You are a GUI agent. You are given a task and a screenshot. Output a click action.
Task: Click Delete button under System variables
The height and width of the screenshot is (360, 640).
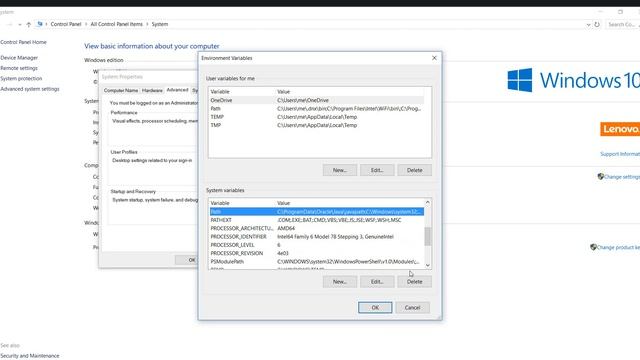tap(414, 282)
